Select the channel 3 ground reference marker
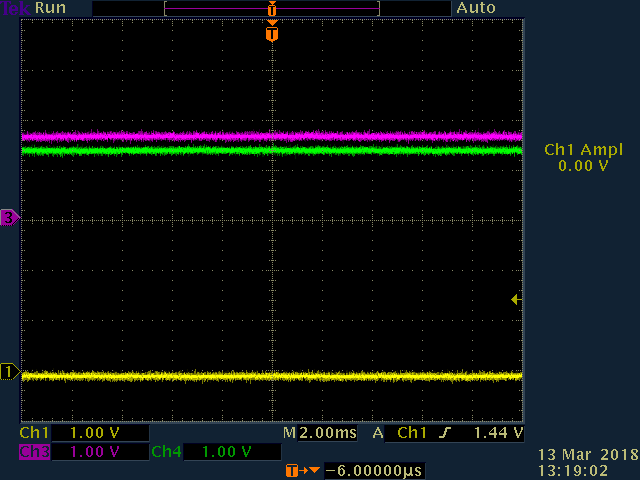 (10, 218)
